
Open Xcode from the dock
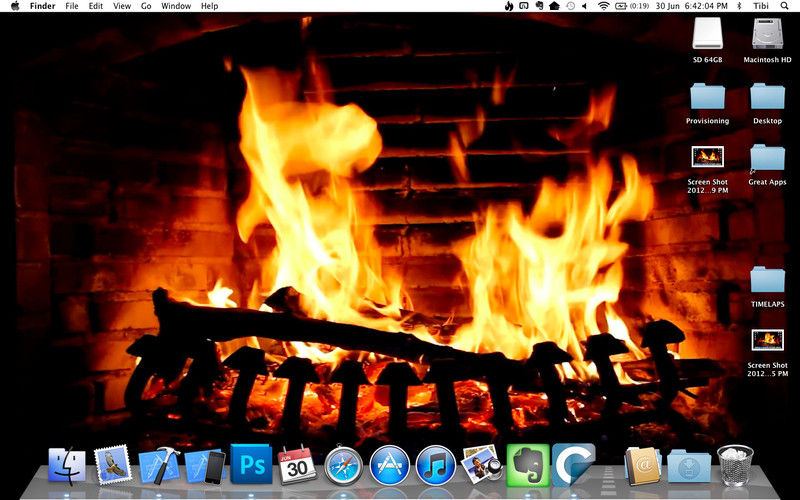pos(158,465)
